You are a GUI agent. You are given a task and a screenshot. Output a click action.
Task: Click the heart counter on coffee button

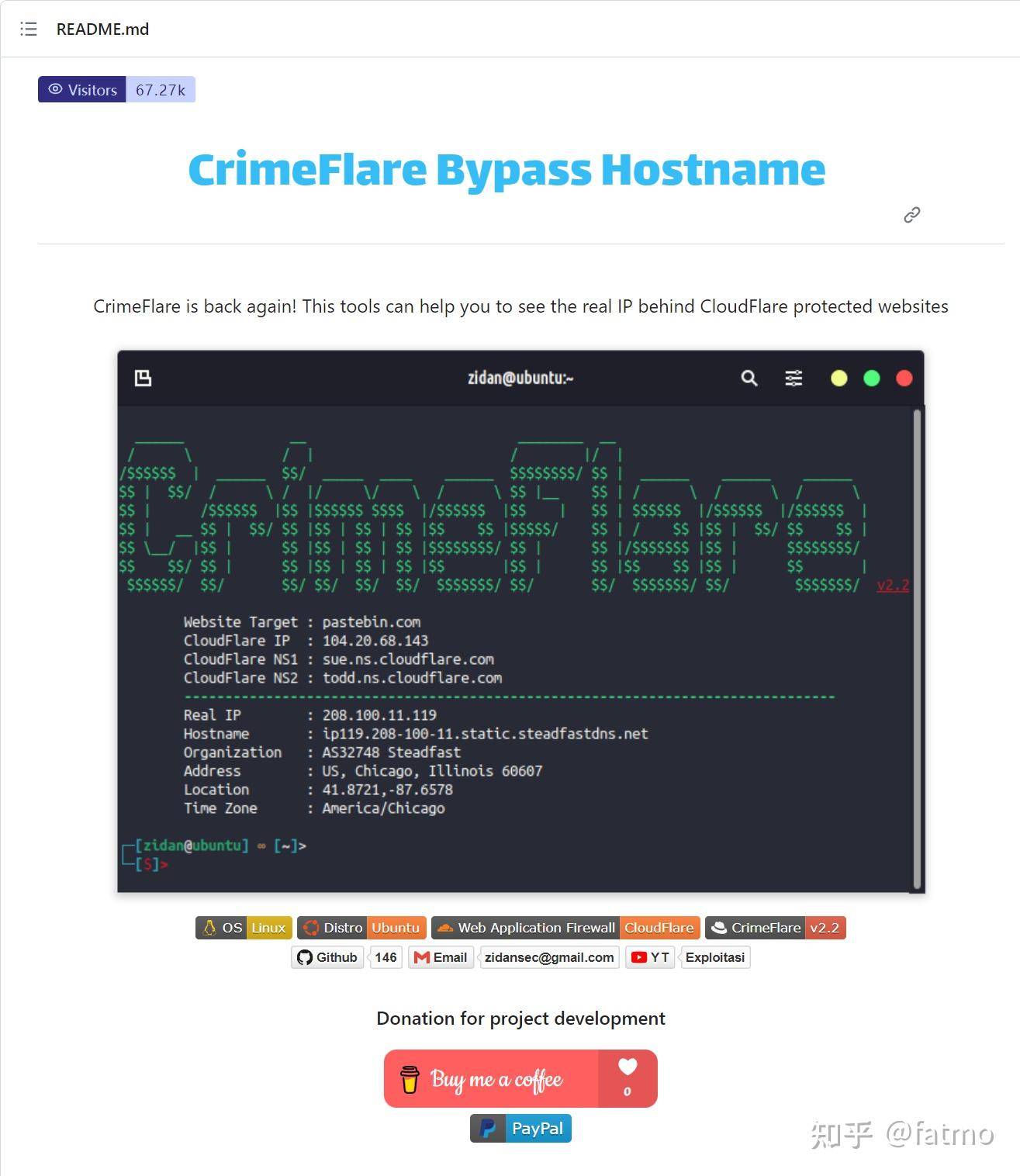[628, 1078]
